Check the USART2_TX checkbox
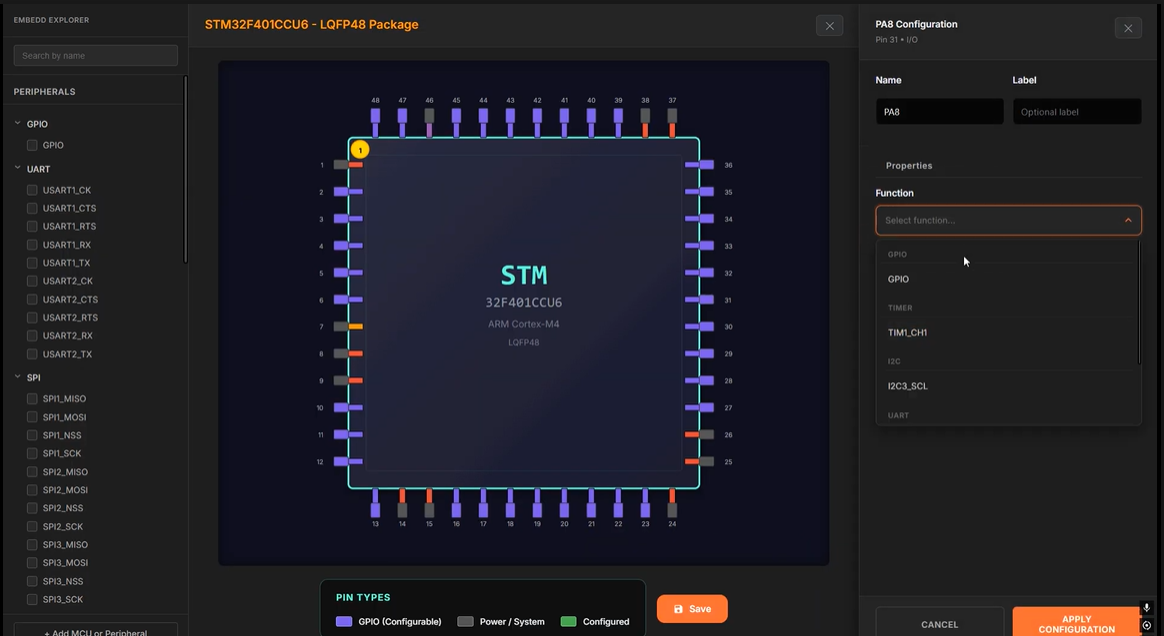This screenshot has height=636, width=1164. pyautogui.click(x=32, y=354)
